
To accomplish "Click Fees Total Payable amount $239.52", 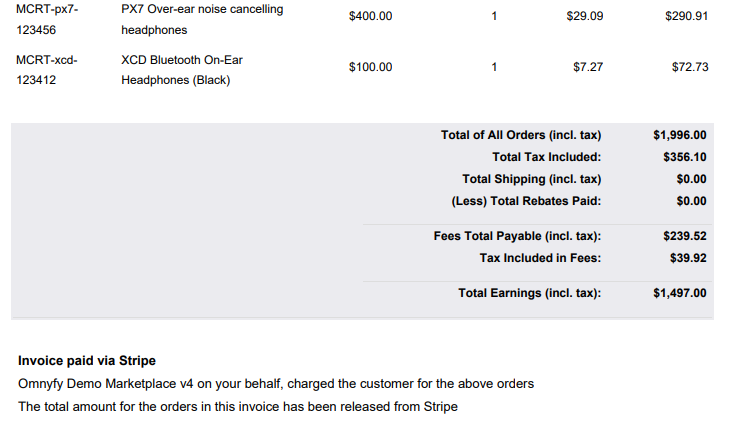I will click(x=684, y=236).
